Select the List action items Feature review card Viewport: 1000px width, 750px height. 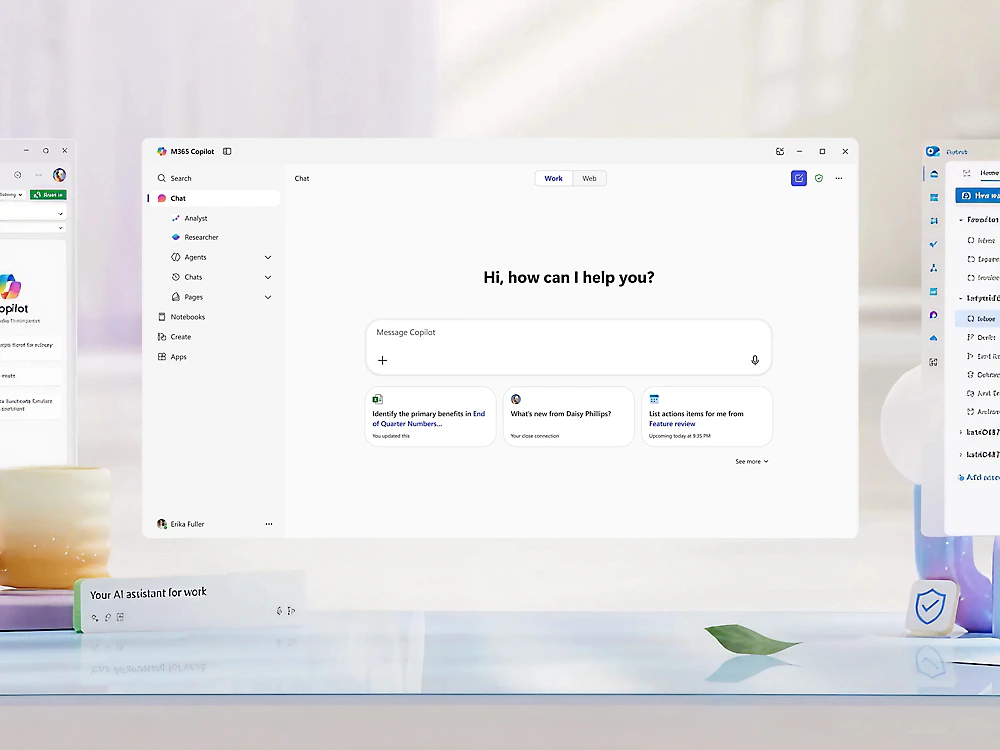[x=707, y=416]
